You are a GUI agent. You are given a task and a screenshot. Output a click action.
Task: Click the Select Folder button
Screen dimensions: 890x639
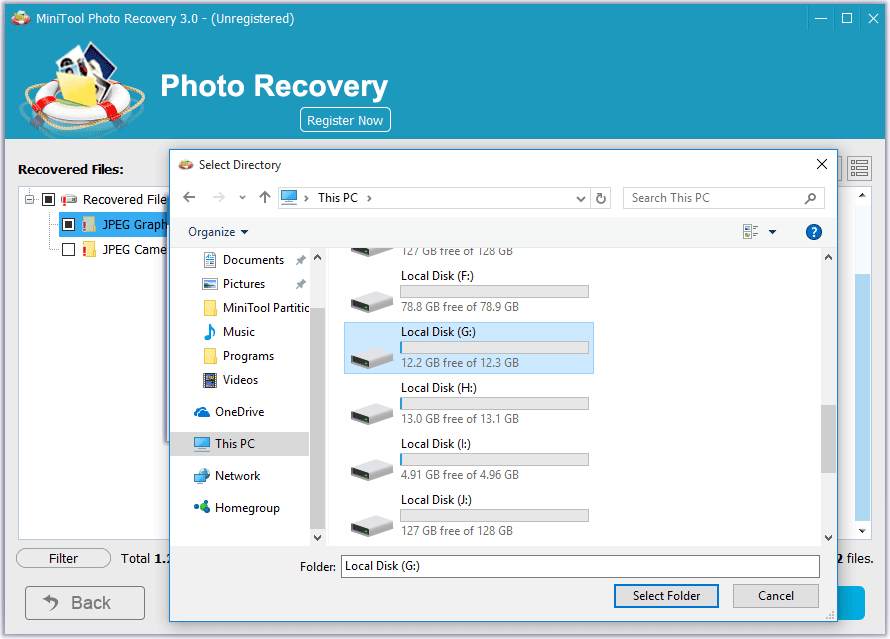[x=666, y=596]
